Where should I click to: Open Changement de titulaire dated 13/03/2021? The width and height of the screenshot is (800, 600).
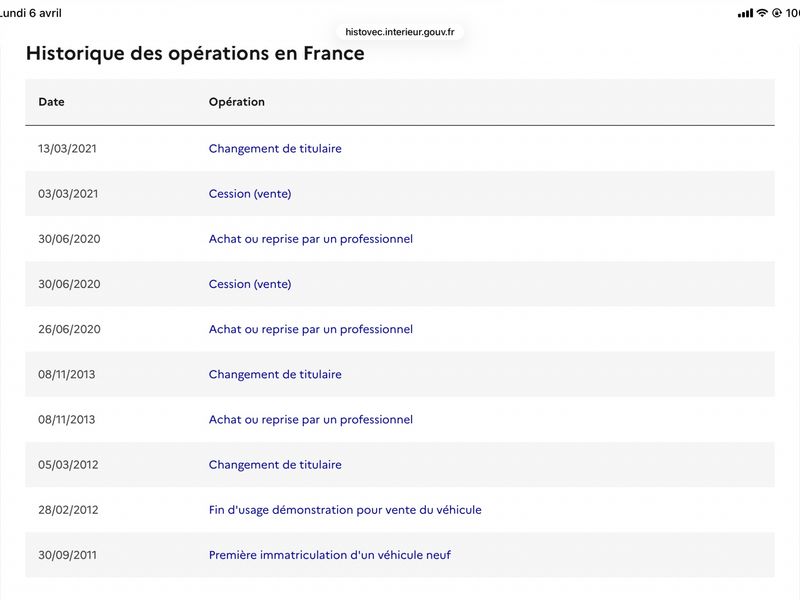(275, 148)
